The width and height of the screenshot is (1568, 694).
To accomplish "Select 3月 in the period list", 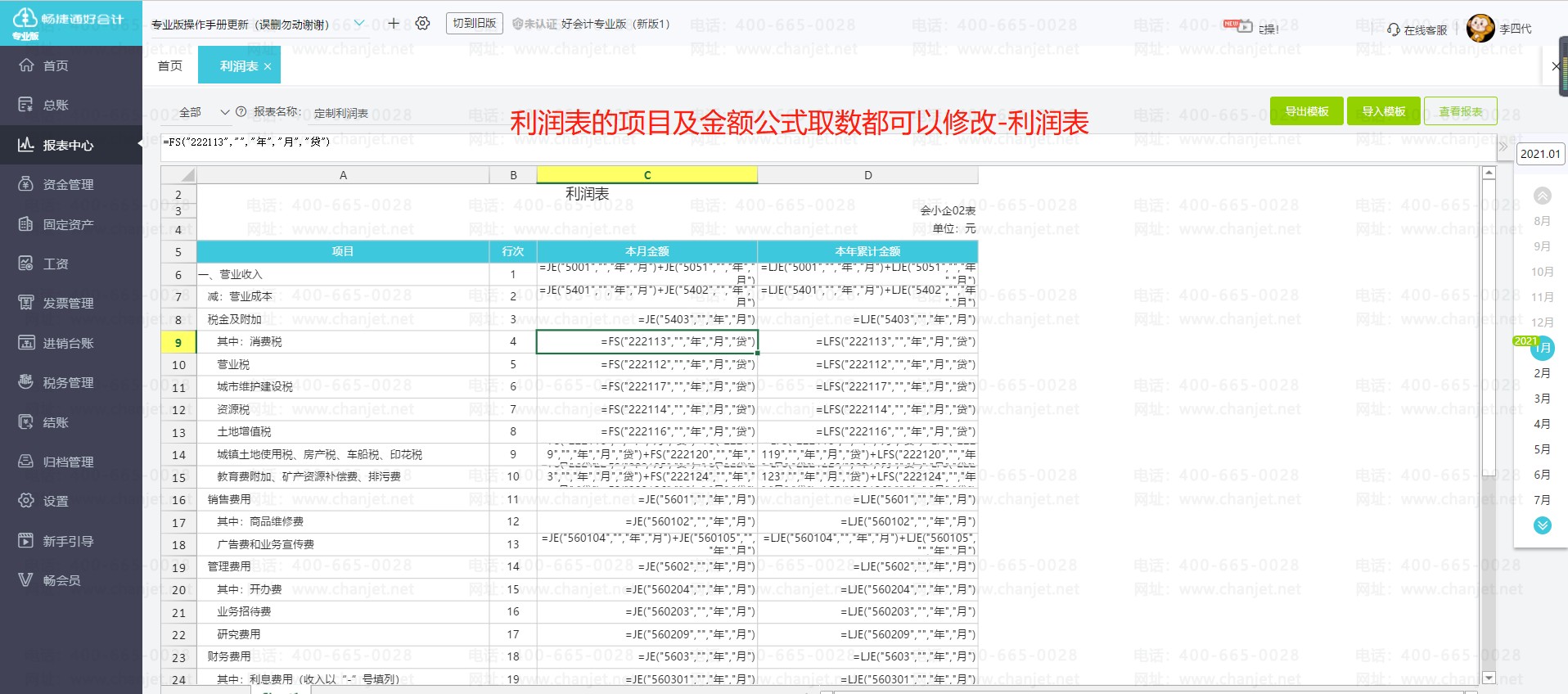I will coord(1542,399).
